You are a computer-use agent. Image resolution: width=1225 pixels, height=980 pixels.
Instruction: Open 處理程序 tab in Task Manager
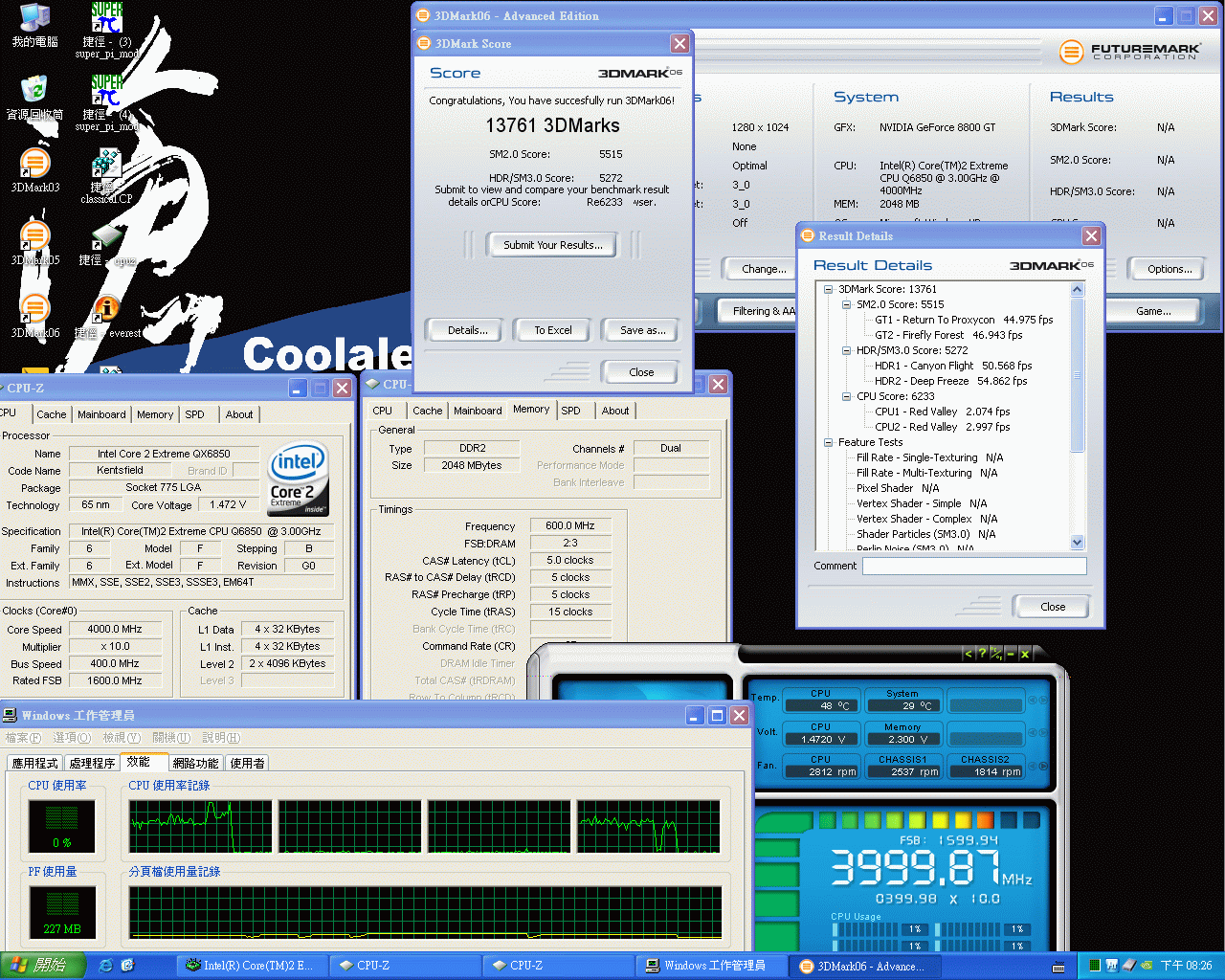[x=93, y=763]
